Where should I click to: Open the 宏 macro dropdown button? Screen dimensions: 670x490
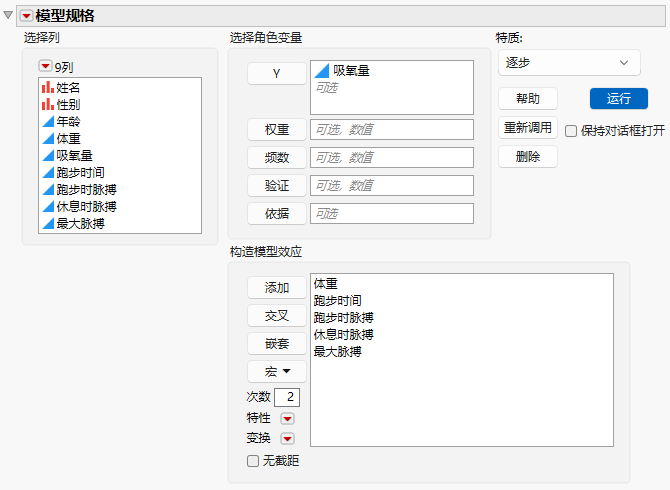pyautogui.click(x=277, y=372)
